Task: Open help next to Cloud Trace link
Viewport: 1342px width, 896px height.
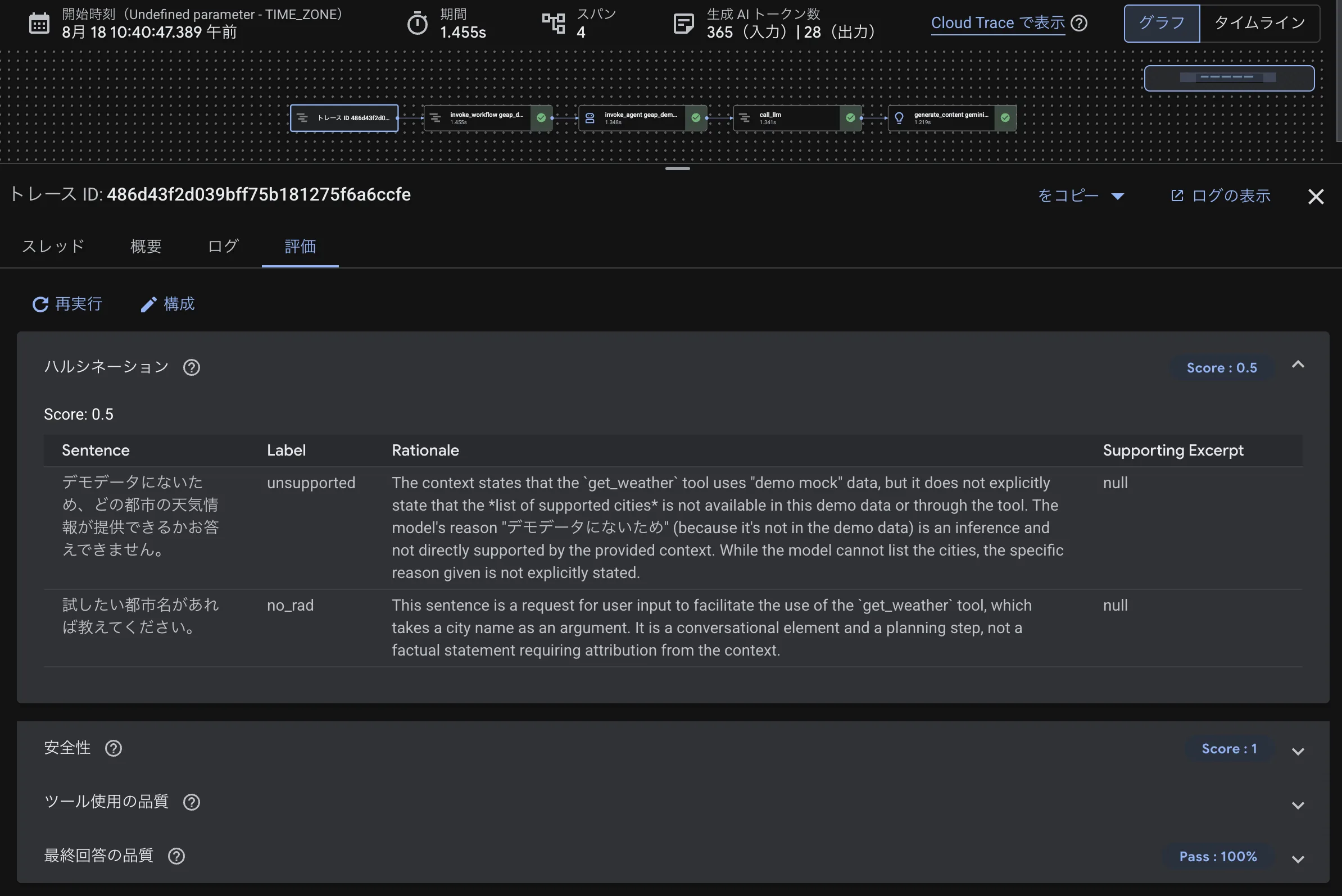Action: [1078, 23]
